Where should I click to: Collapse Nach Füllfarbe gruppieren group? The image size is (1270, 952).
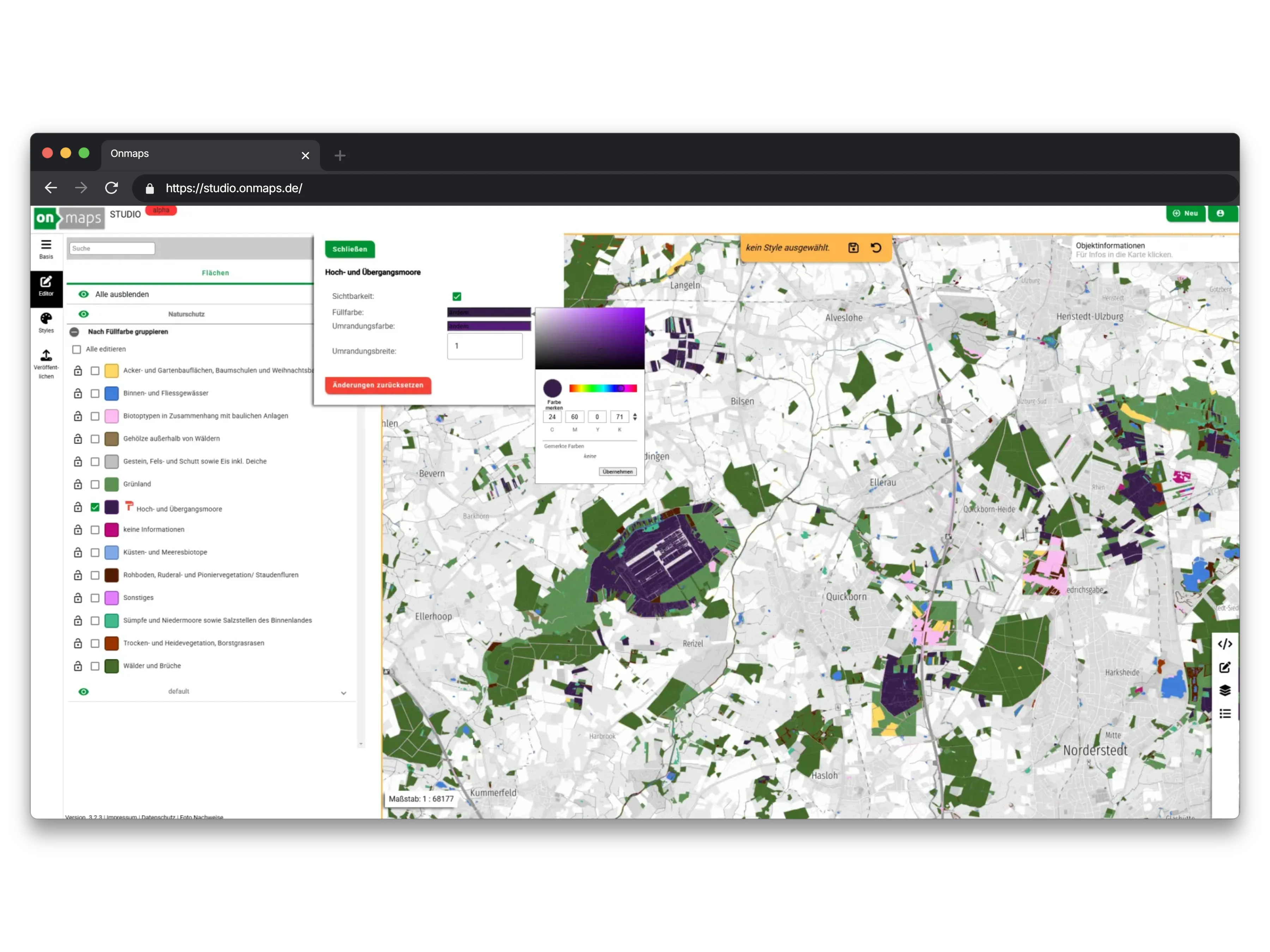(x=74, y=332)
